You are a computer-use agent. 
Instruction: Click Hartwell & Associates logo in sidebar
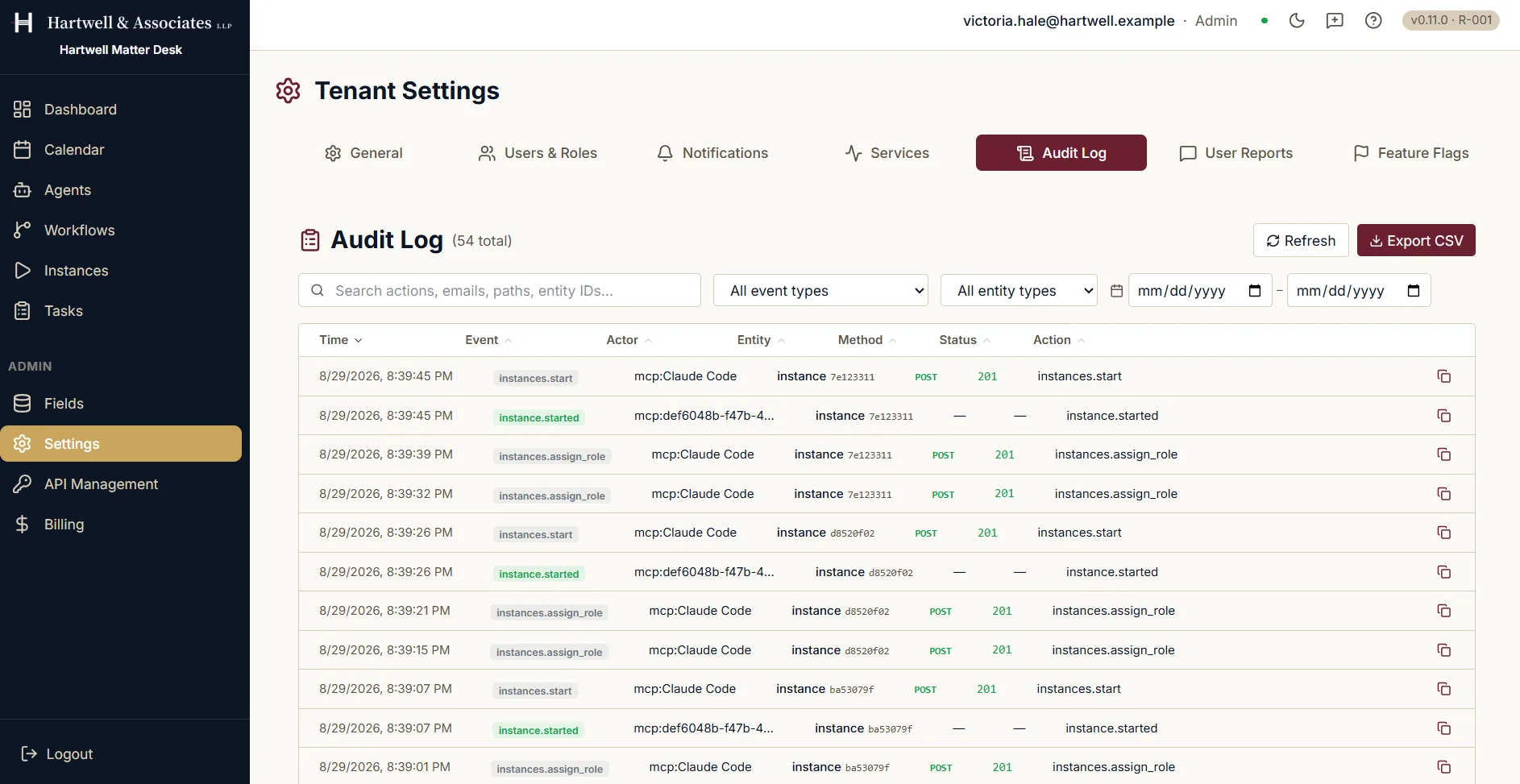point(123,23)
